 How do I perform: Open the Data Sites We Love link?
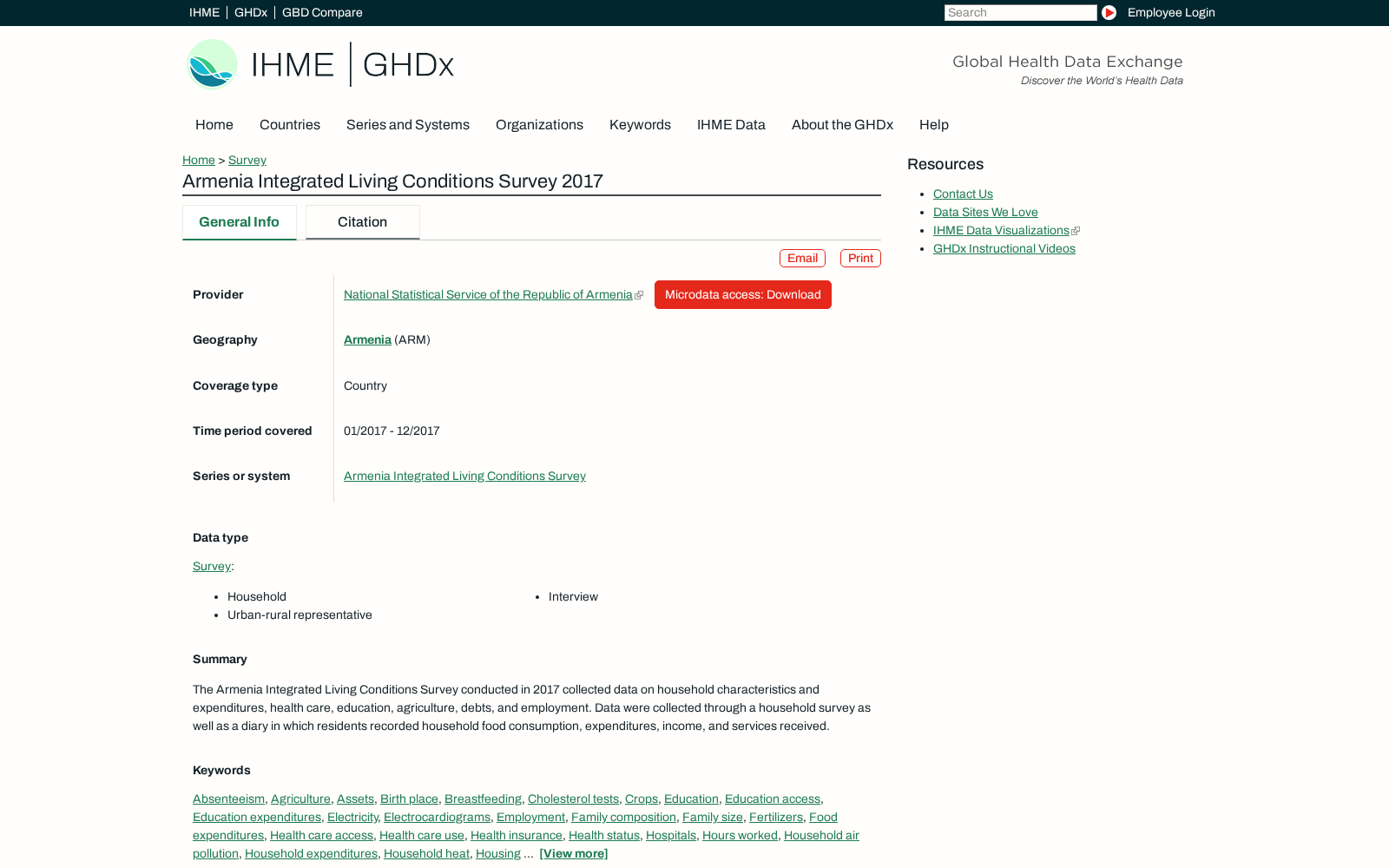pos(985,212)
